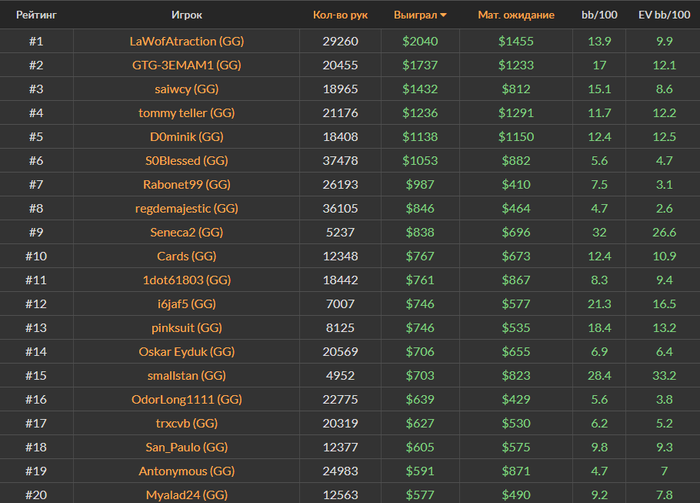Open player trxcvb (GG)
The image size is (700, 503).
pyautogui.click(x=187, y=424)
